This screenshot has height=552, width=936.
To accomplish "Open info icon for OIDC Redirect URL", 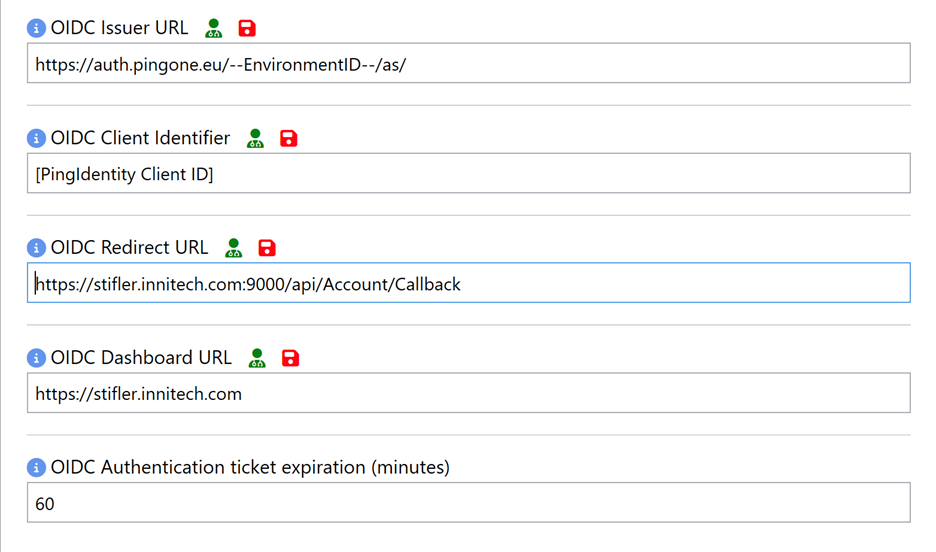I will tap(36, 248).
